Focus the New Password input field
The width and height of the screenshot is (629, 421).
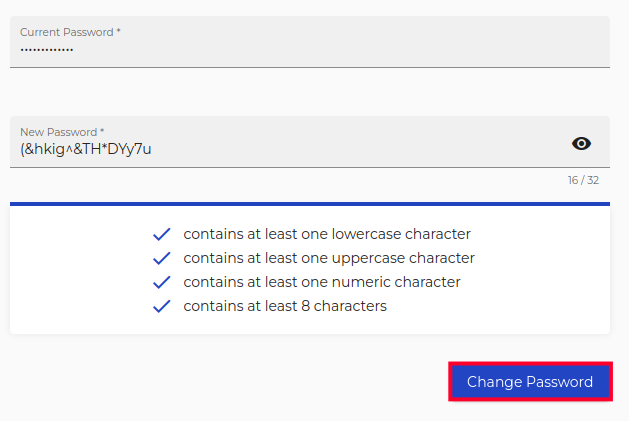point(290,150)
